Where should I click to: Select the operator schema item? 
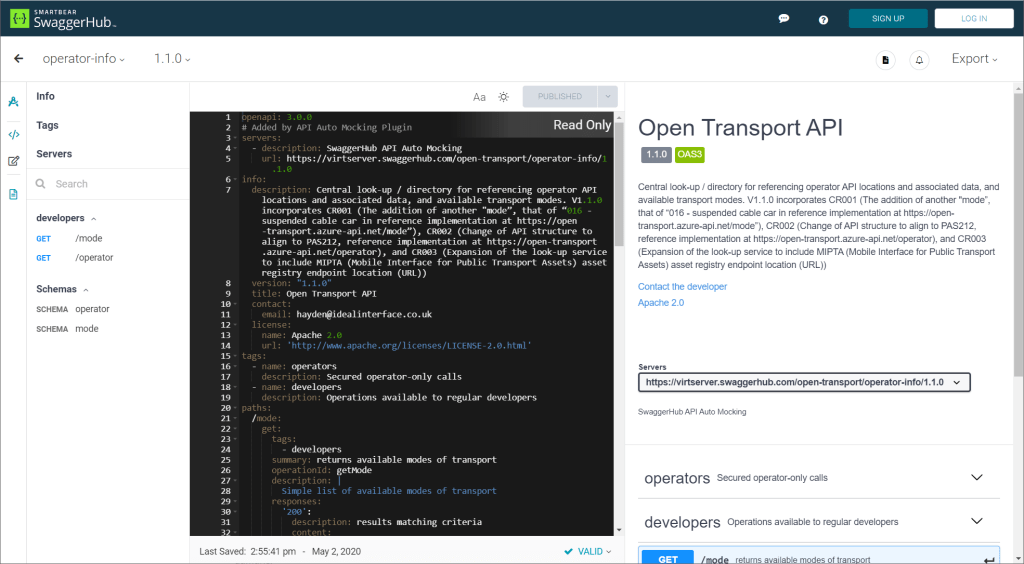(92, 309)
